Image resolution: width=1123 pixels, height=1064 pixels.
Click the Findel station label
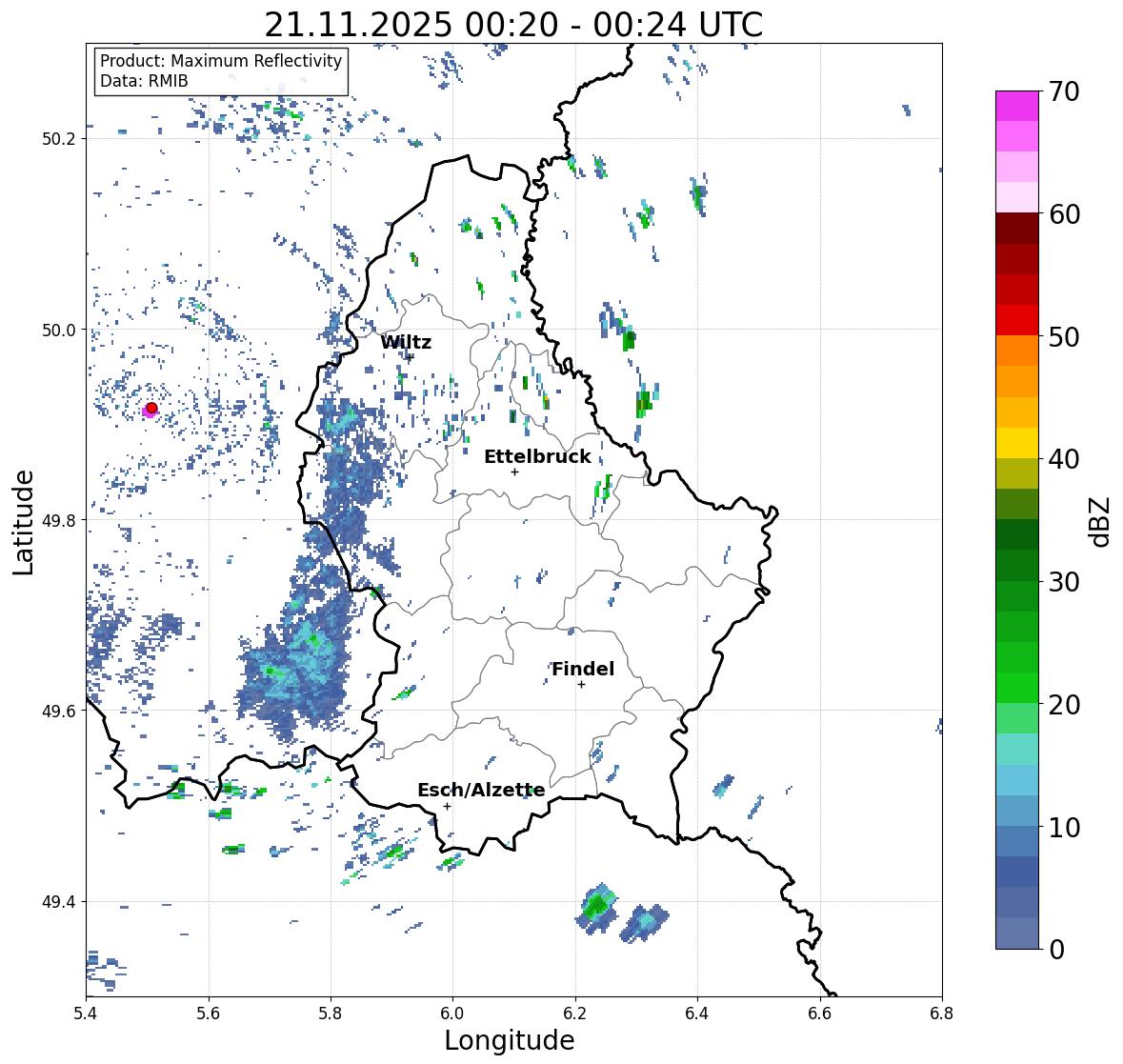click(x=583, y=669)
